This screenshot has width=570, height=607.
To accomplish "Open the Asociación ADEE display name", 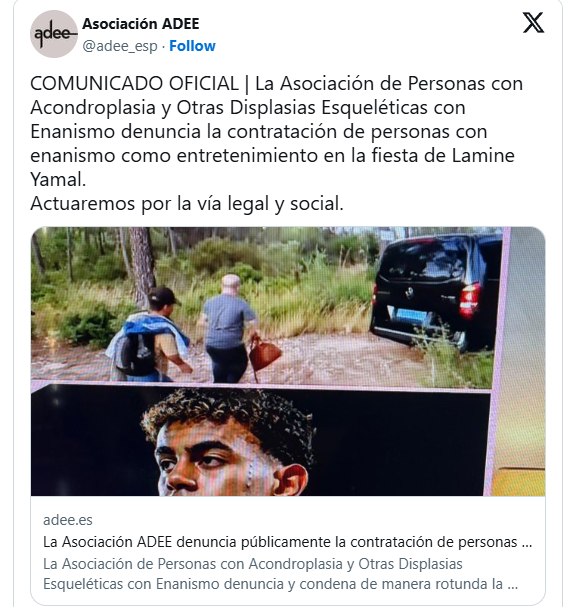I will coord(141,24).
